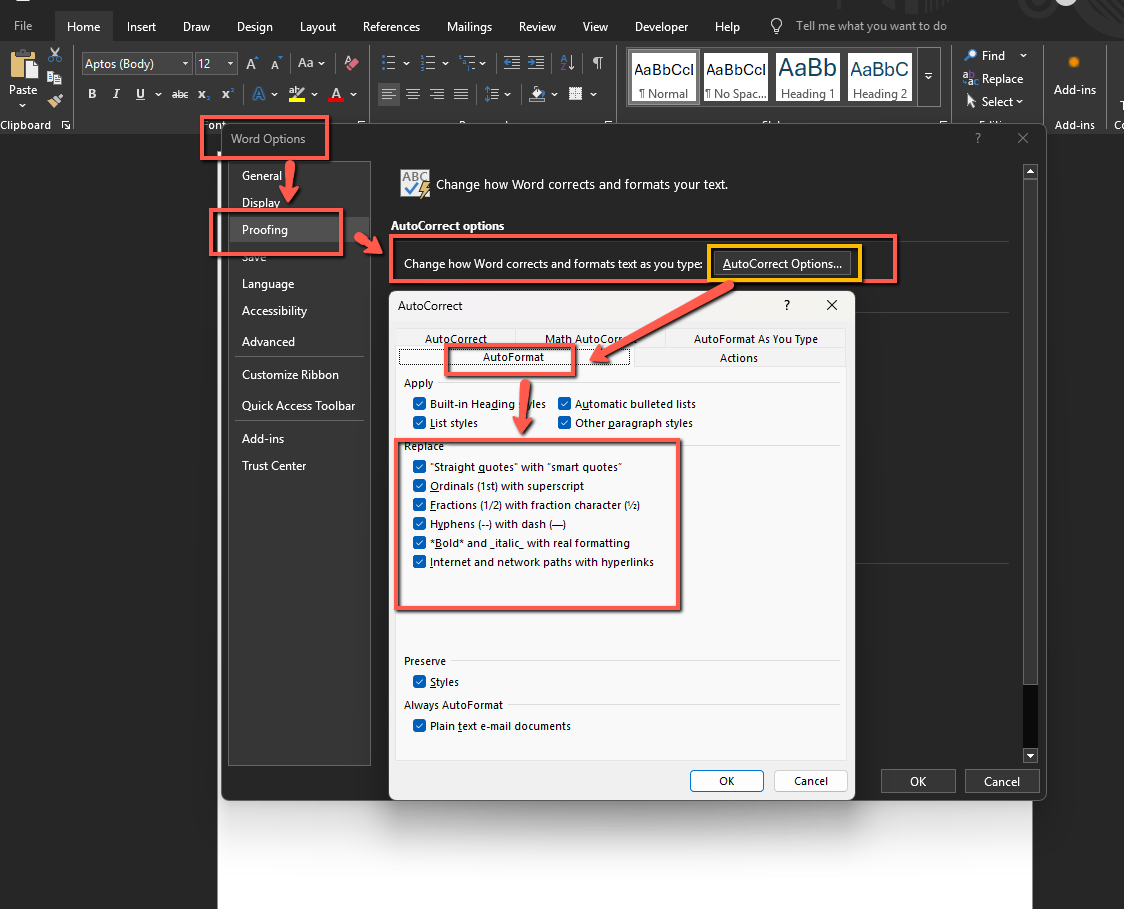Toggle the Bold and italic real formatting checkbox

click(x=419, y=543)
